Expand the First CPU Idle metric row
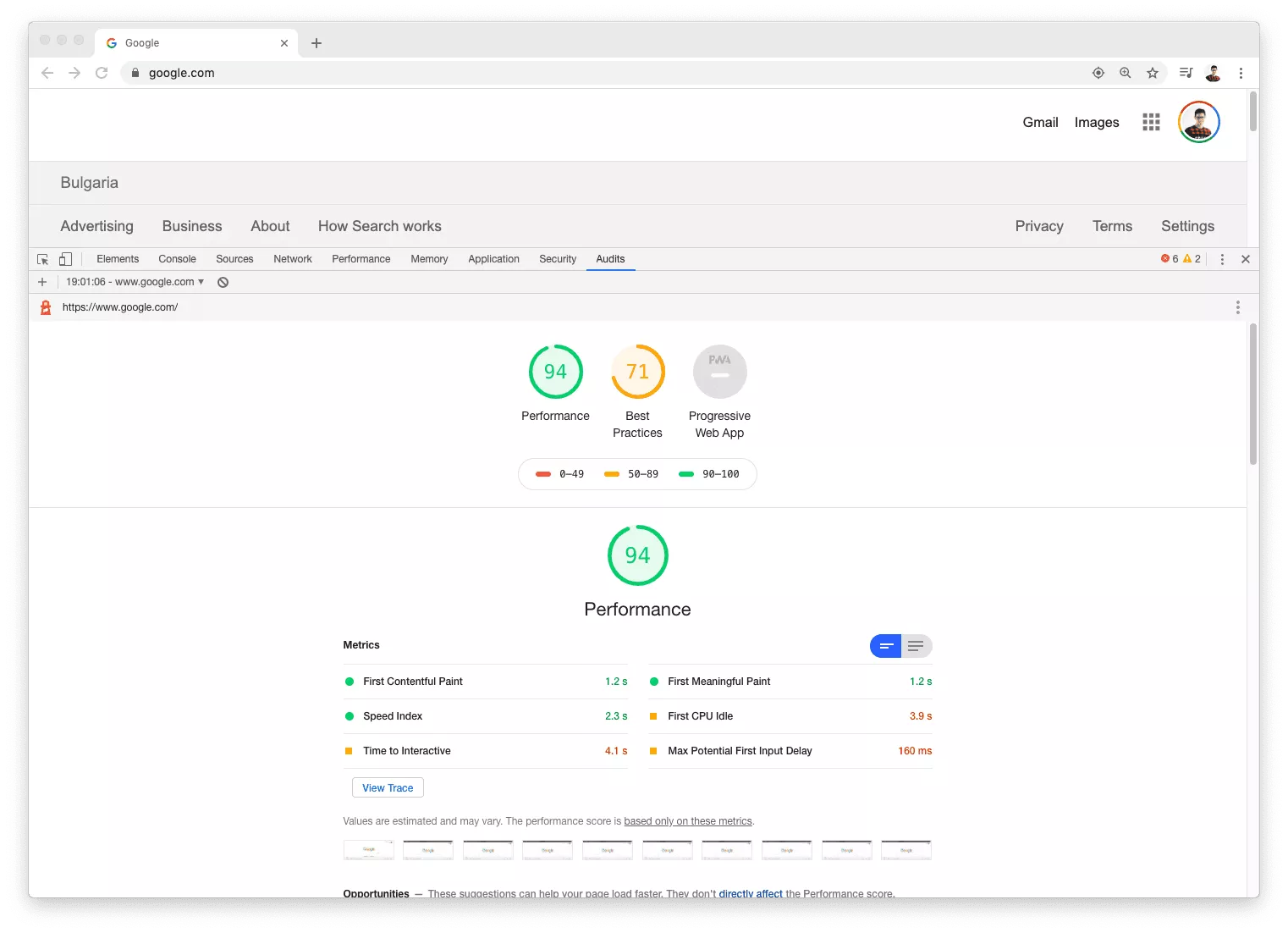 coord(790,716)
